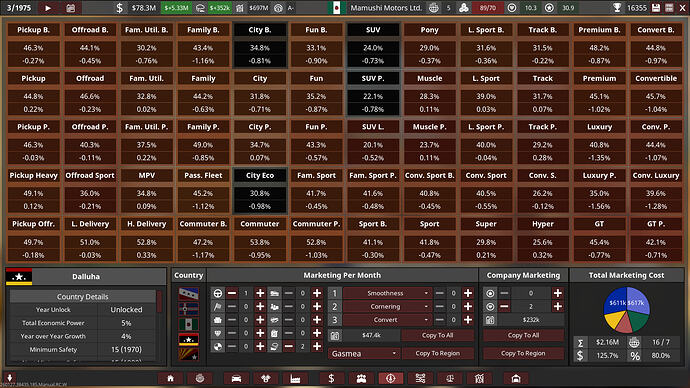Image resolution: width=690 pixels, height=388 pixels.
Task: Select the second country flag in Country list
Action: coord(188,309)
